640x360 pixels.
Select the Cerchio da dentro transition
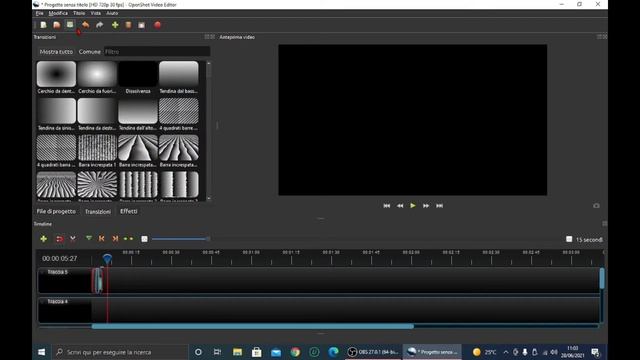pos(56,78)
